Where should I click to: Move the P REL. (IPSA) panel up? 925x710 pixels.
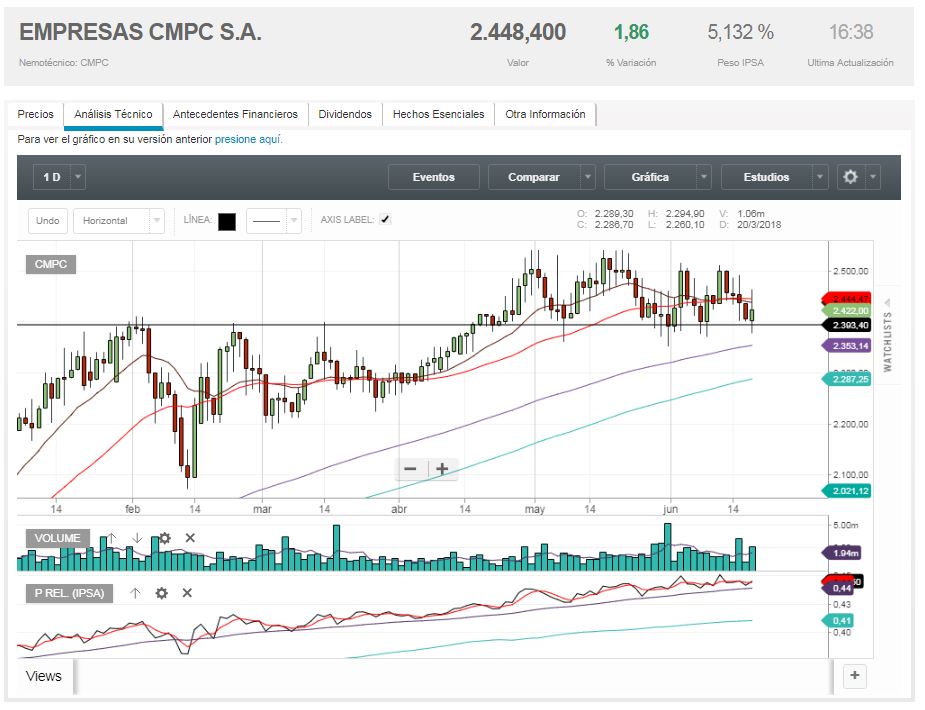coord(135,593)
